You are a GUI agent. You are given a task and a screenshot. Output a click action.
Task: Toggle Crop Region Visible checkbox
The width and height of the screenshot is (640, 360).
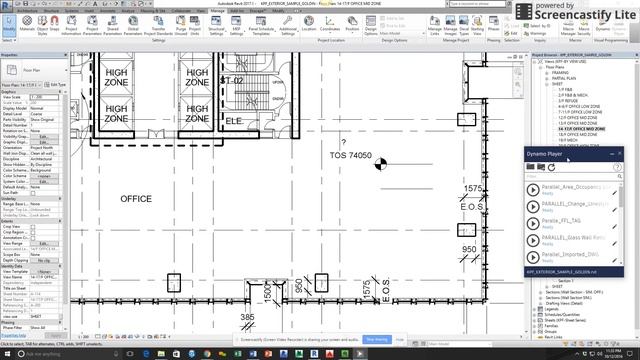[x=33, y=232]
